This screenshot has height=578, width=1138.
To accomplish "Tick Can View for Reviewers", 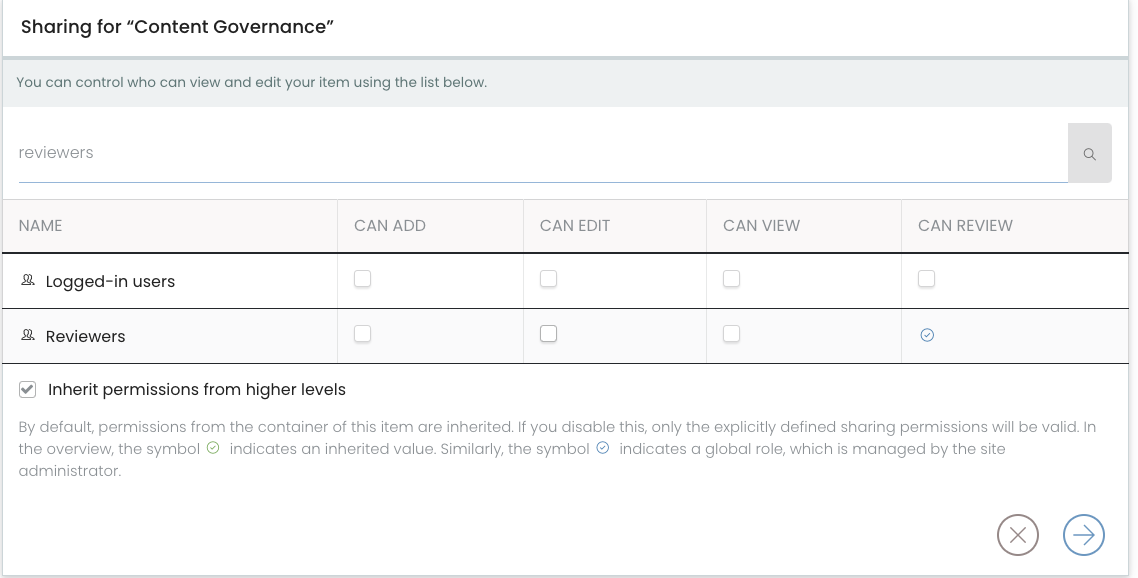I will click(732, 333).
